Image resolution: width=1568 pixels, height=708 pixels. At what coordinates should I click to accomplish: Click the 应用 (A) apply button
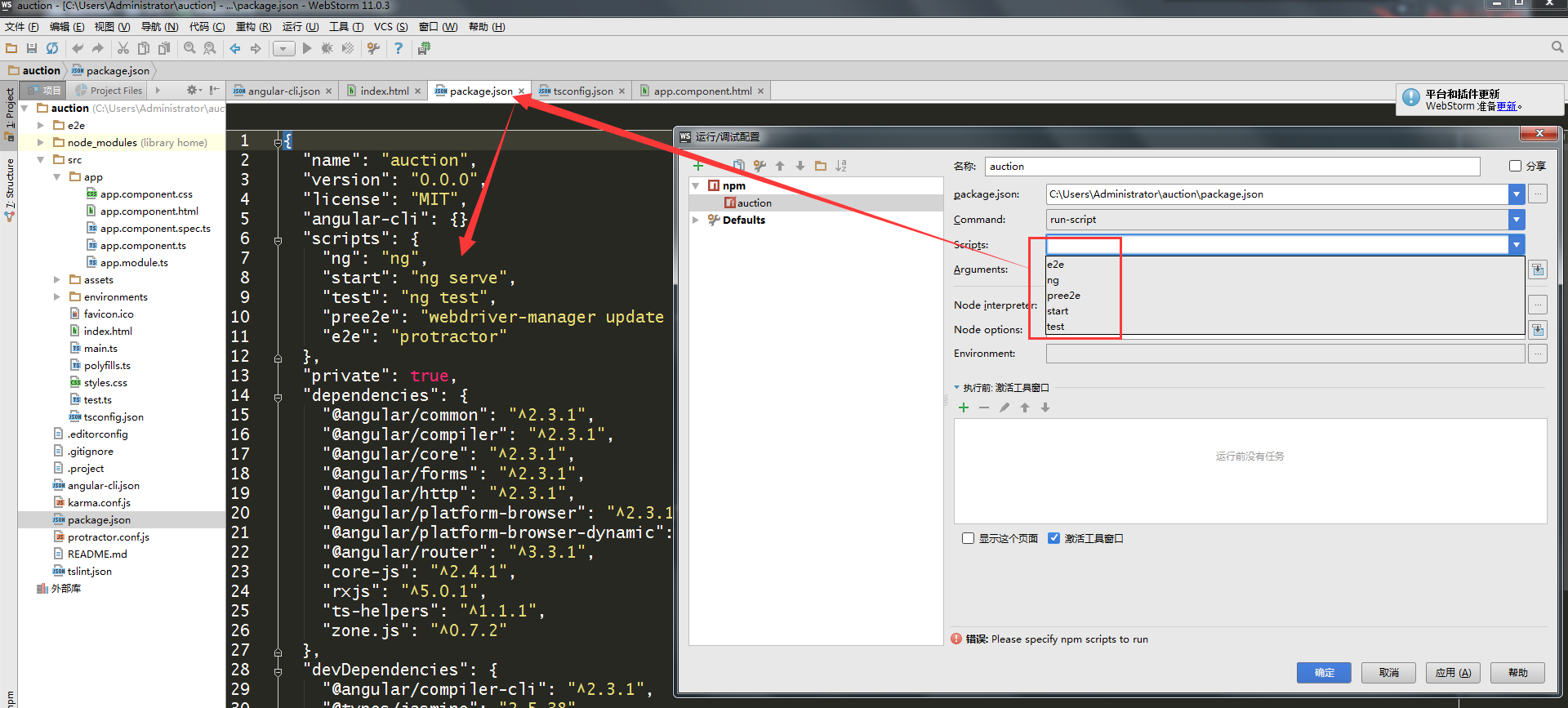click(x=1453, y=672)
